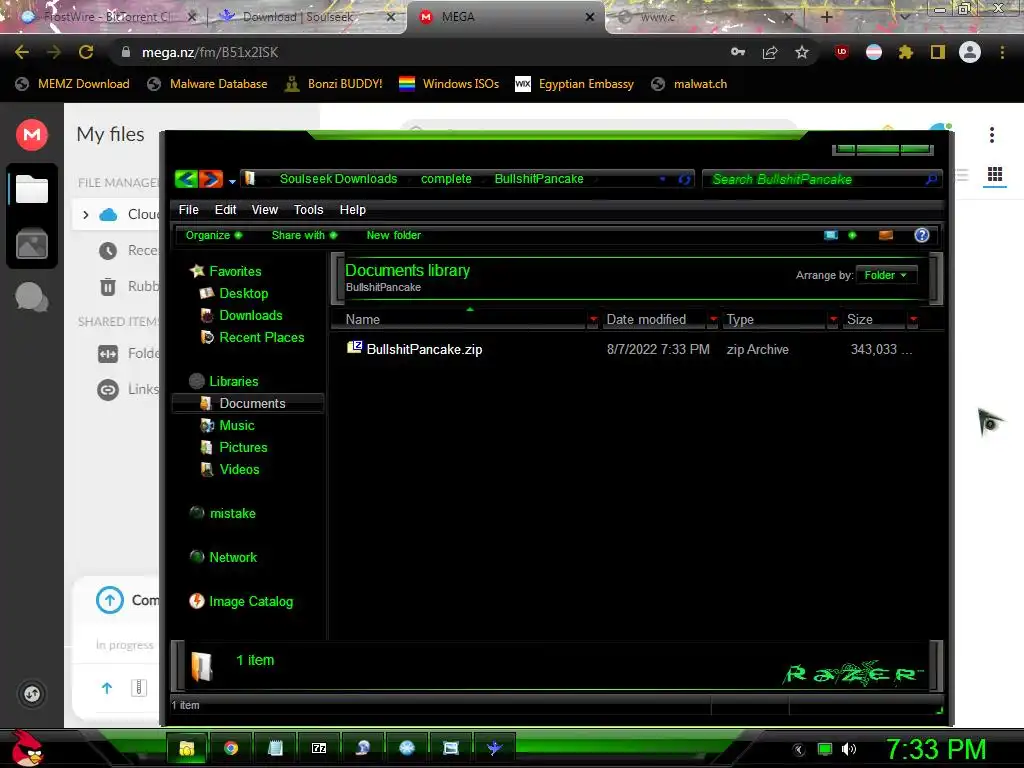
Task: Open Arrange by Folder dropdown
Action: pyautogui.click(x=886, y=275)
